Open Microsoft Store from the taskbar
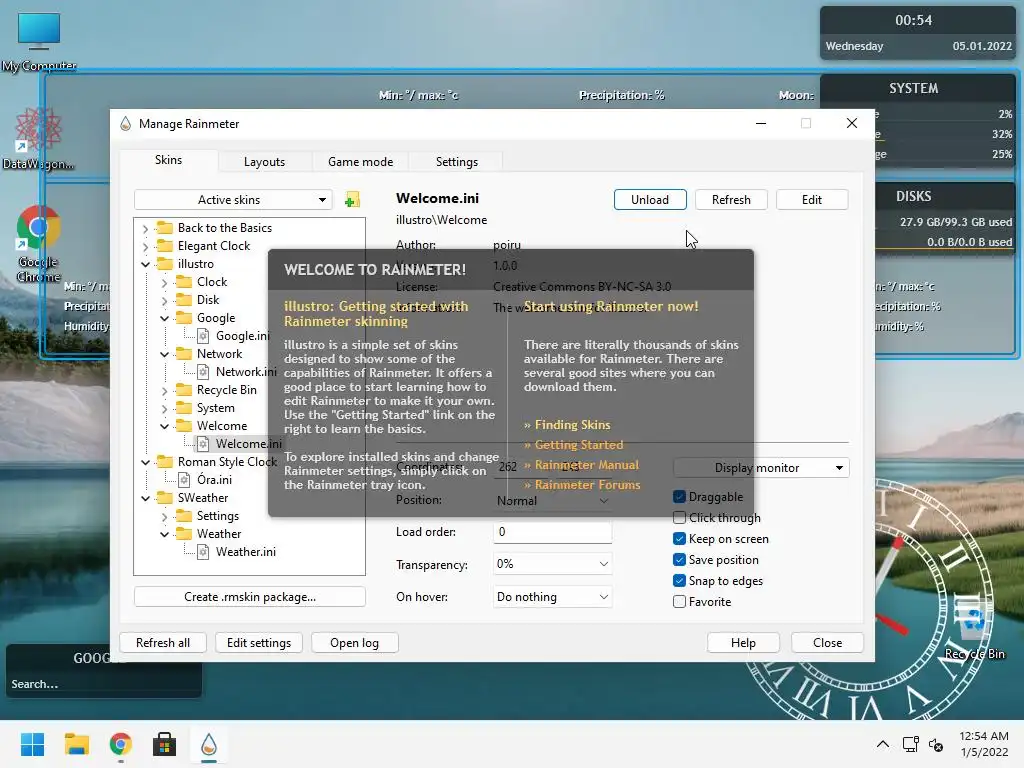The height and width of the screenshot is (768, 1024). [x=165, y=744]
